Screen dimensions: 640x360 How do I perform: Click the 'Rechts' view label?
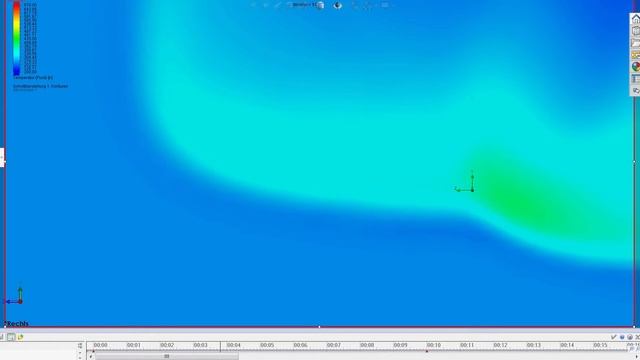click(x=17, y=324)
